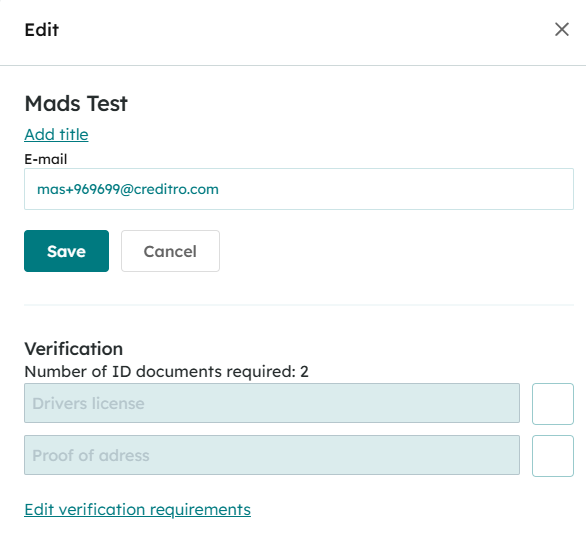Dismiss the panel with the top-right cross
This screenshot has height=538, width=586.
(x=562, y=30)
